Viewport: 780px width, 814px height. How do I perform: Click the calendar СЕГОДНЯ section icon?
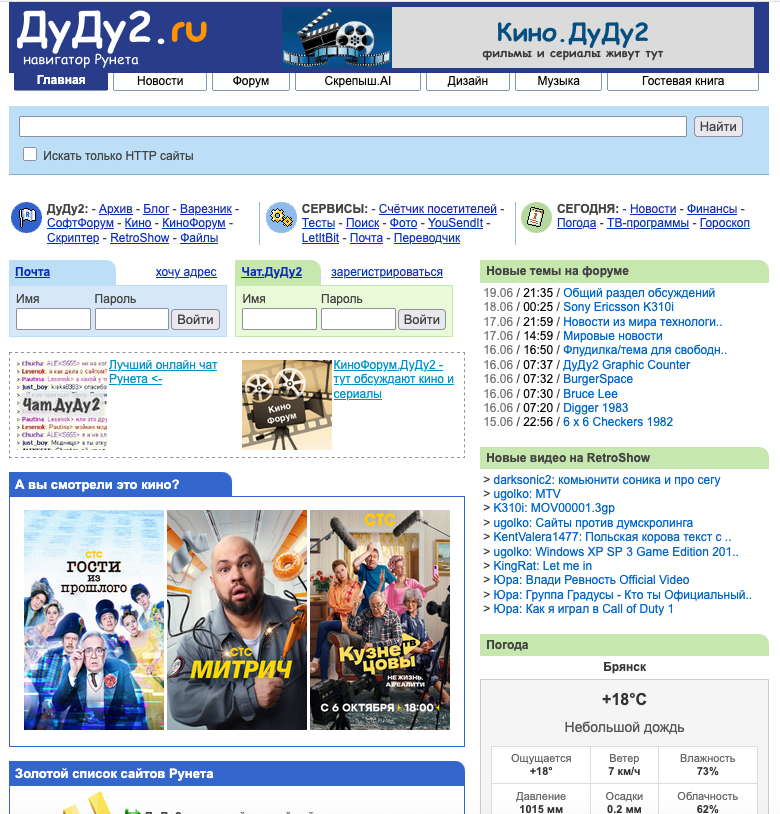(x=536, y=217)
